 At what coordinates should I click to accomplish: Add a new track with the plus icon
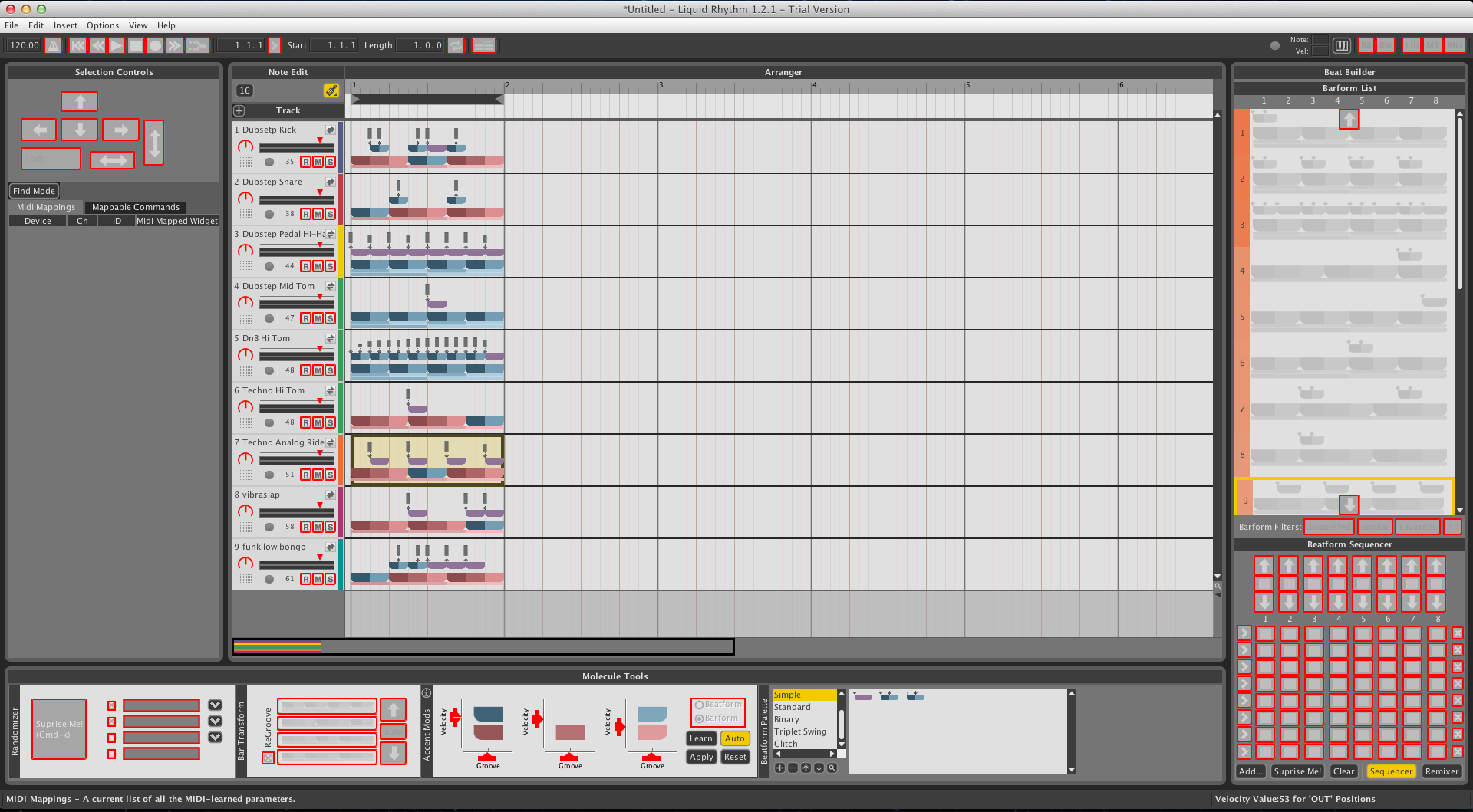click(239, 110)
